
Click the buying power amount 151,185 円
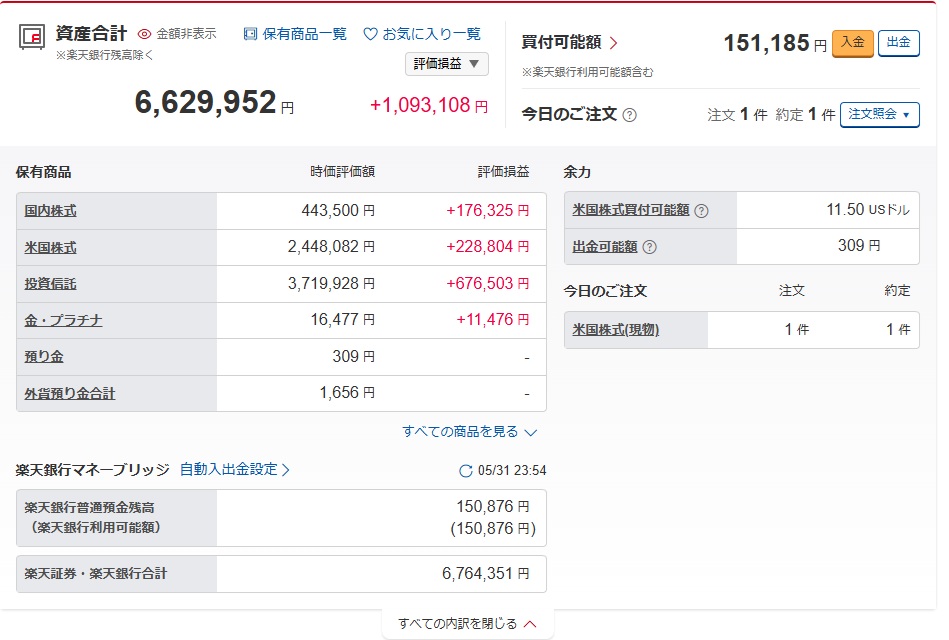[x=775, y=43]
